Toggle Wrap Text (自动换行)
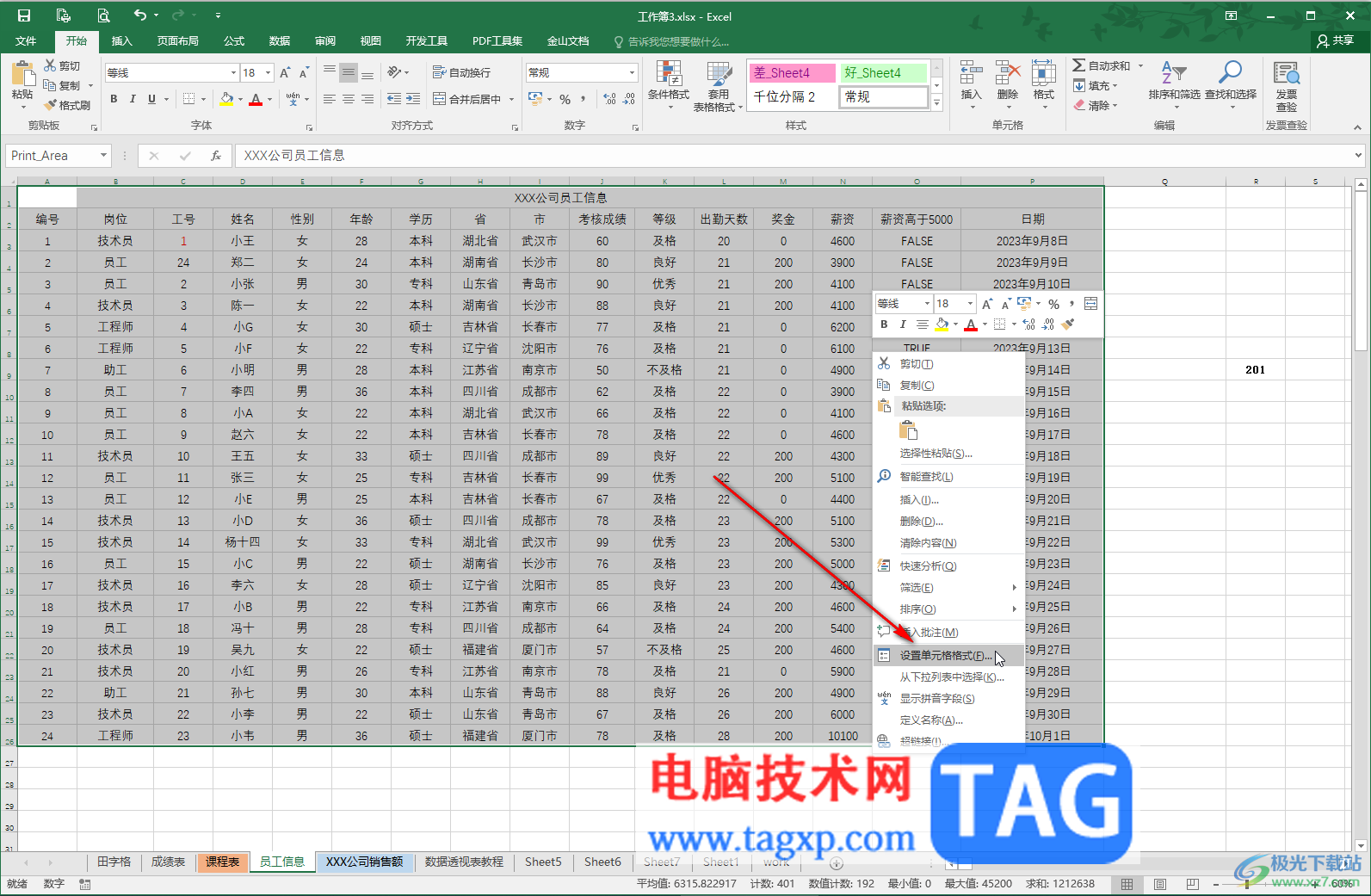1371x896 pixels. [461, 72]
